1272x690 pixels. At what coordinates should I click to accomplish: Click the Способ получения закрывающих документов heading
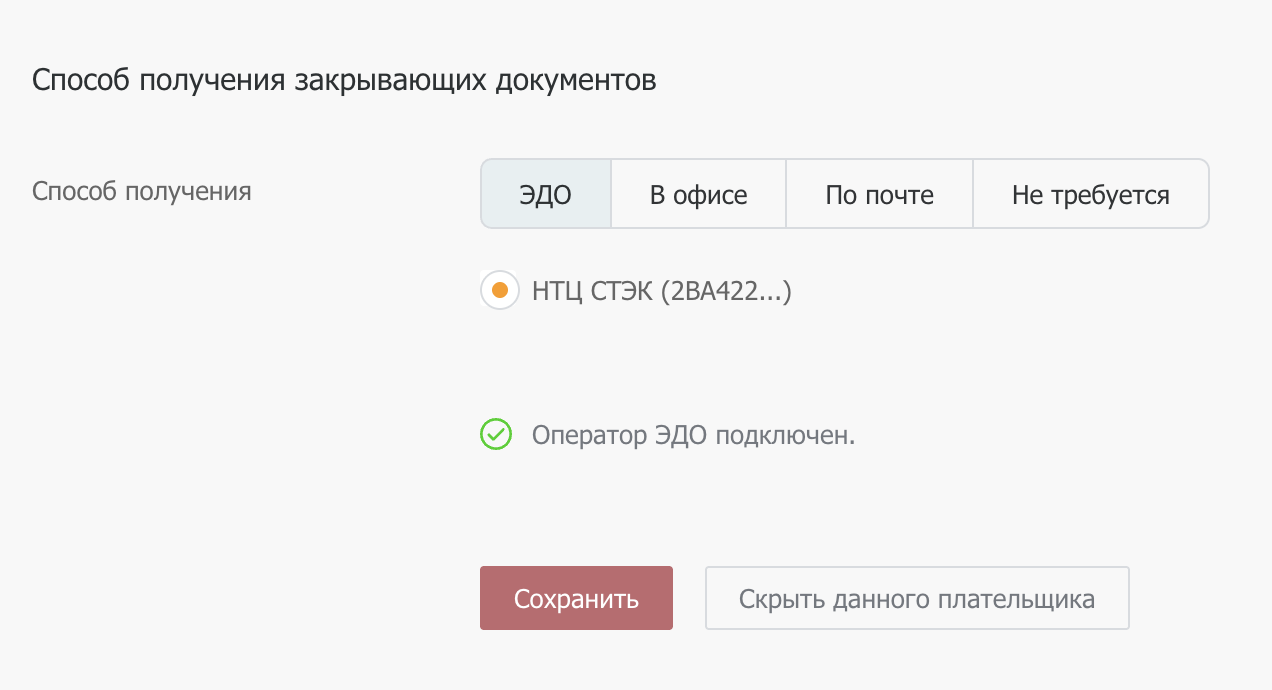click(344, 80)
